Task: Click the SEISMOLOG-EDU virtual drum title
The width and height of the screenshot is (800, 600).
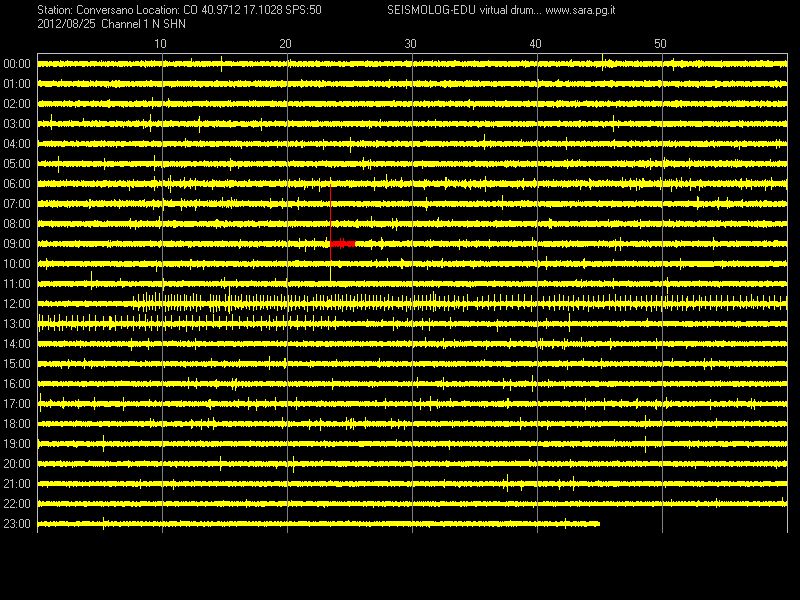Action: 464,10
